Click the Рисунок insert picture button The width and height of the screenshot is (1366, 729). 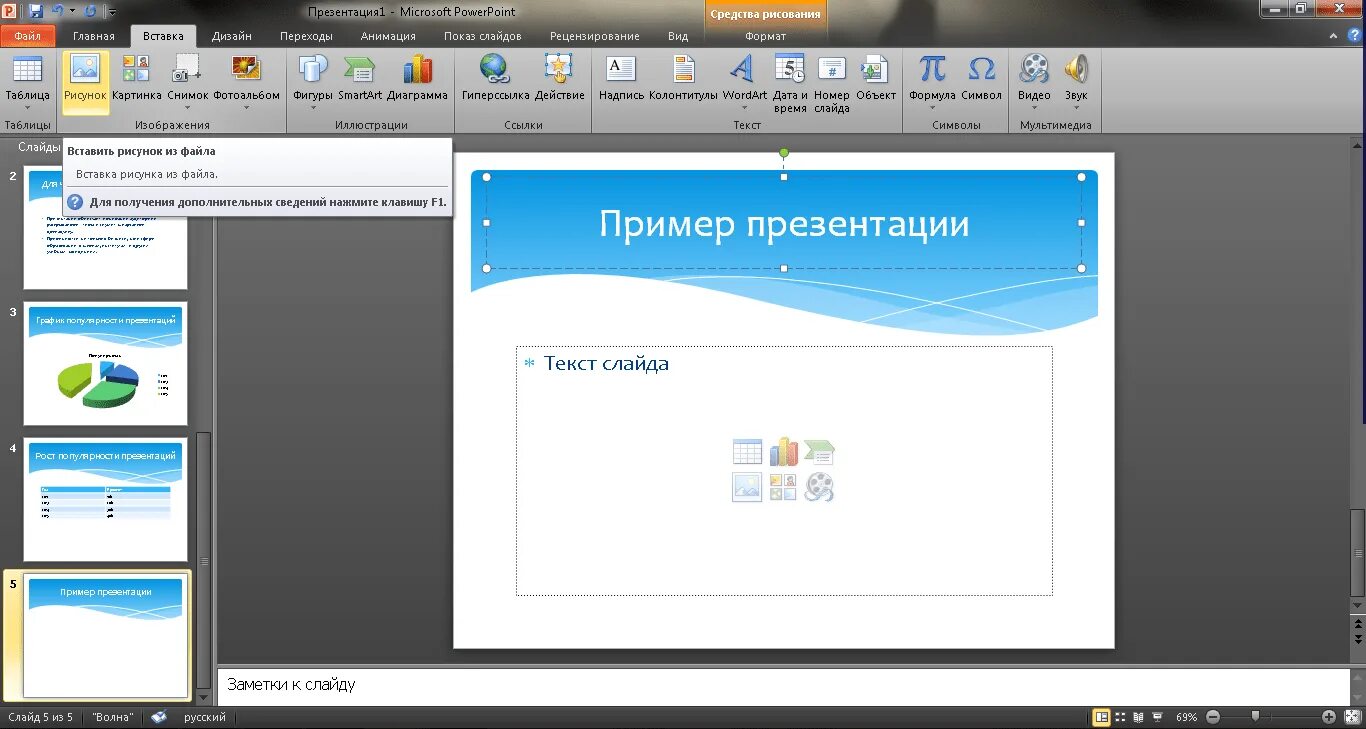[x=85, y=82]
